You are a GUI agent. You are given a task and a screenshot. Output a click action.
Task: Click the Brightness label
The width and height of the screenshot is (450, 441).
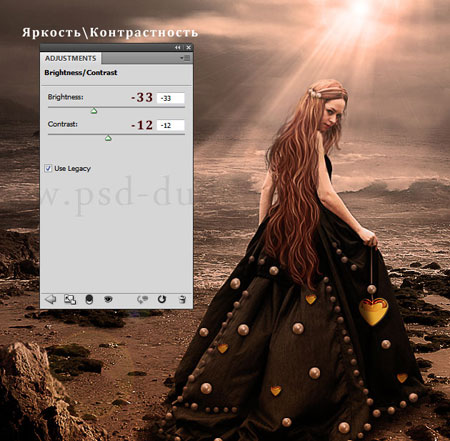point(65,97)
